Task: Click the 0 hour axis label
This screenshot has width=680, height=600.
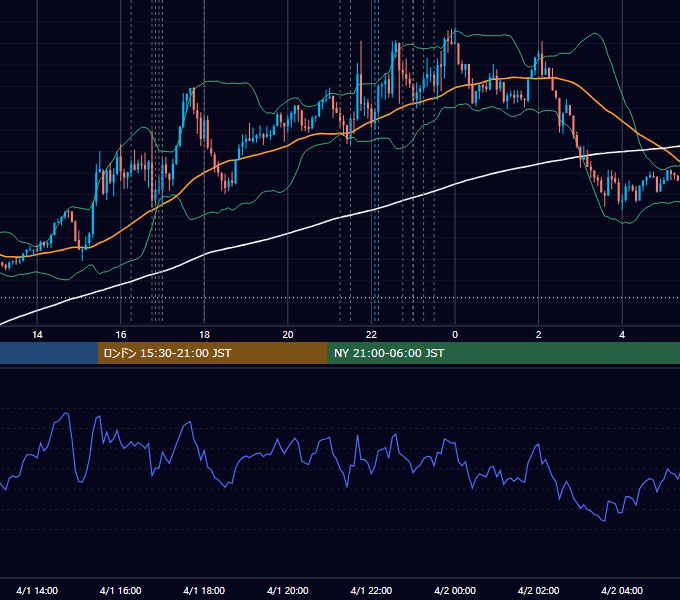Action: (x=455, y=335)
